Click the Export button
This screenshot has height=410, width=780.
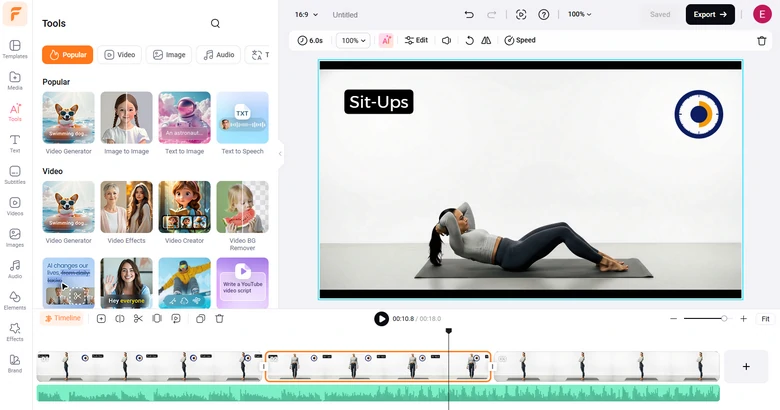710,14
